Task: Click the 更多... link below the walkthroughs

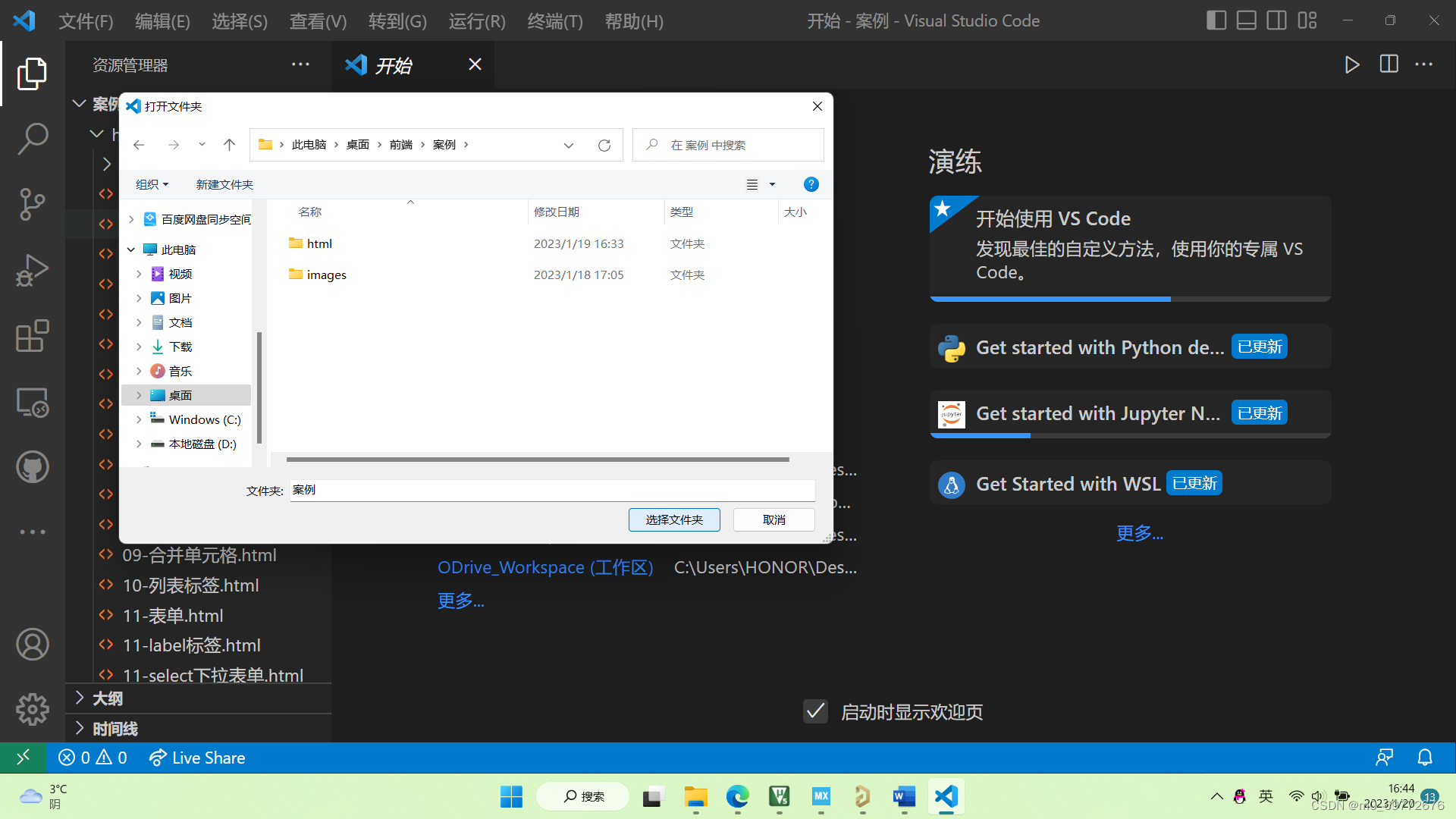Action: [x=1140, y=533]
